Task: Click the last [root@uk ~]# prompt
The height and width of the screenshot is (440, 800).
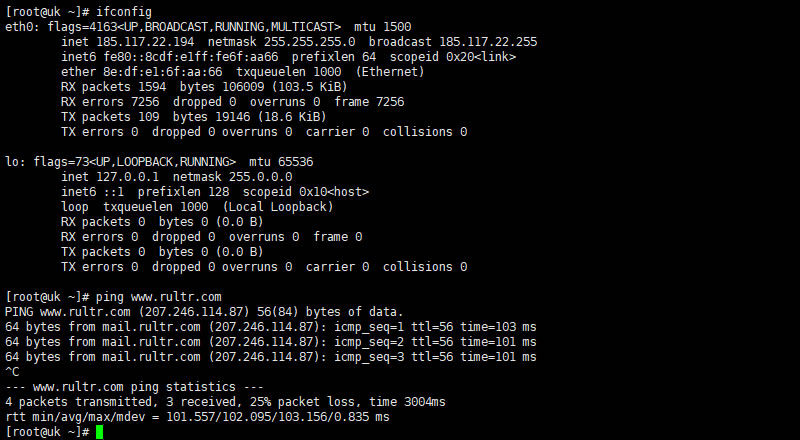Action: [47, 432]
